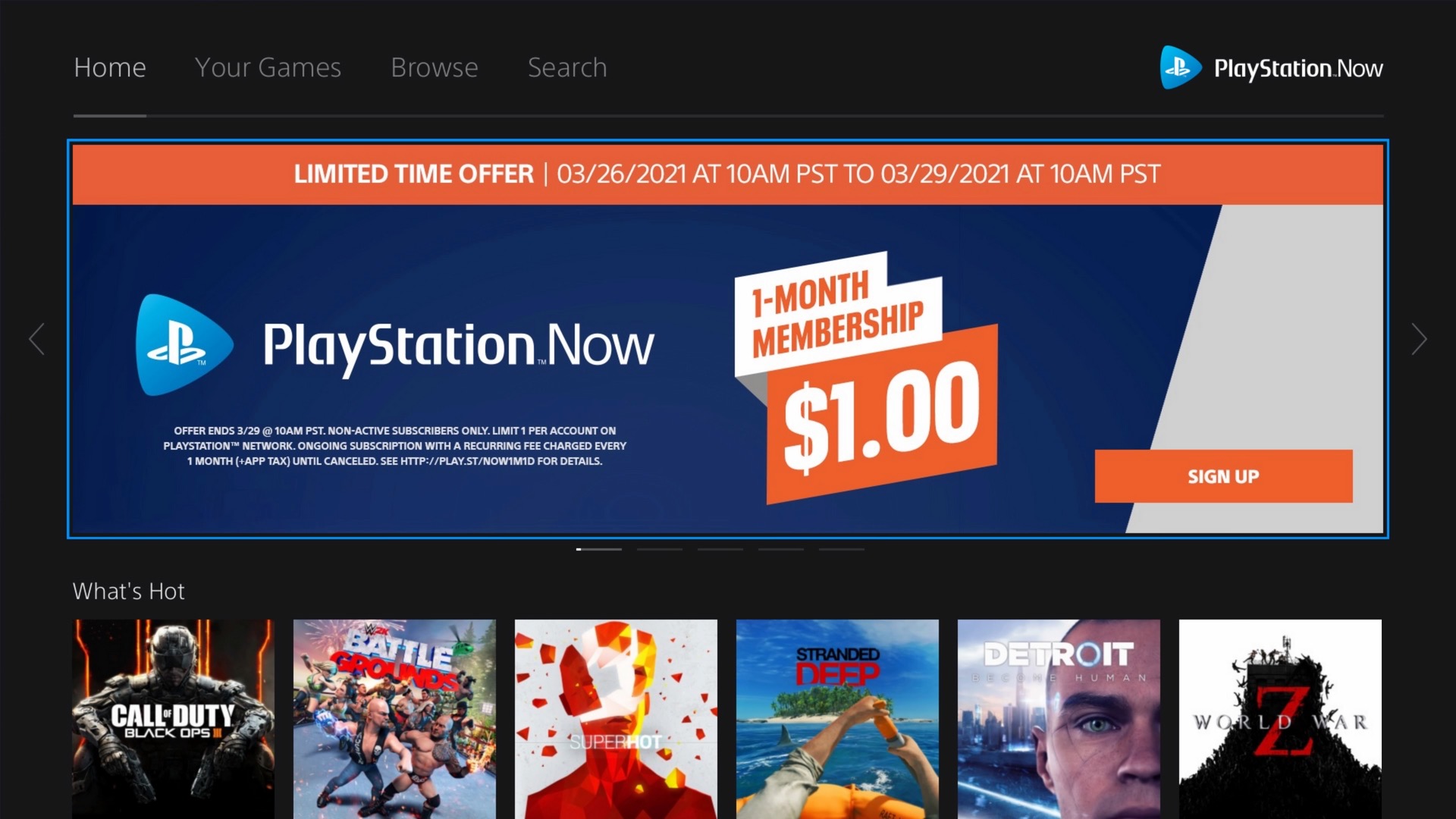Image resolution: width=1456 pixels, height=819 pixels.
Task: Jump to fifth carousel slide indicator
Action: (x=842, y=549)
